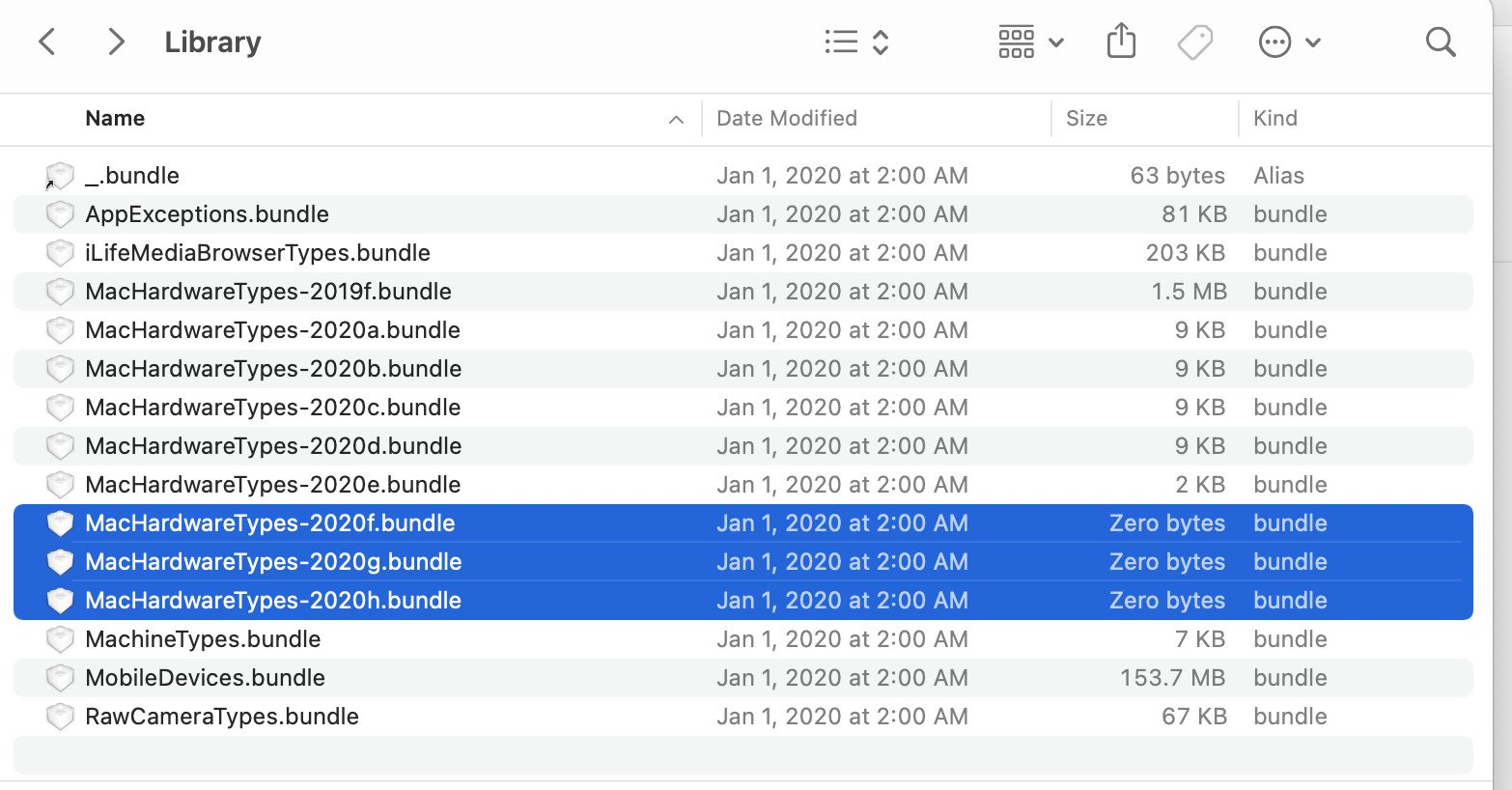The width and height of the screenshot is (1512, 790).
Task: Select MacHardwareTypes-2019f.bundle name
Action: pos(268,292)
